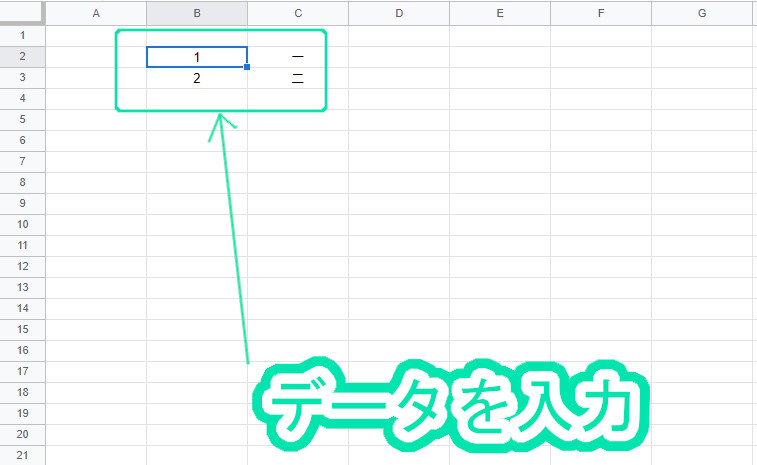Select row 18 header
This screenshot has width=757, height=465.
22,393
